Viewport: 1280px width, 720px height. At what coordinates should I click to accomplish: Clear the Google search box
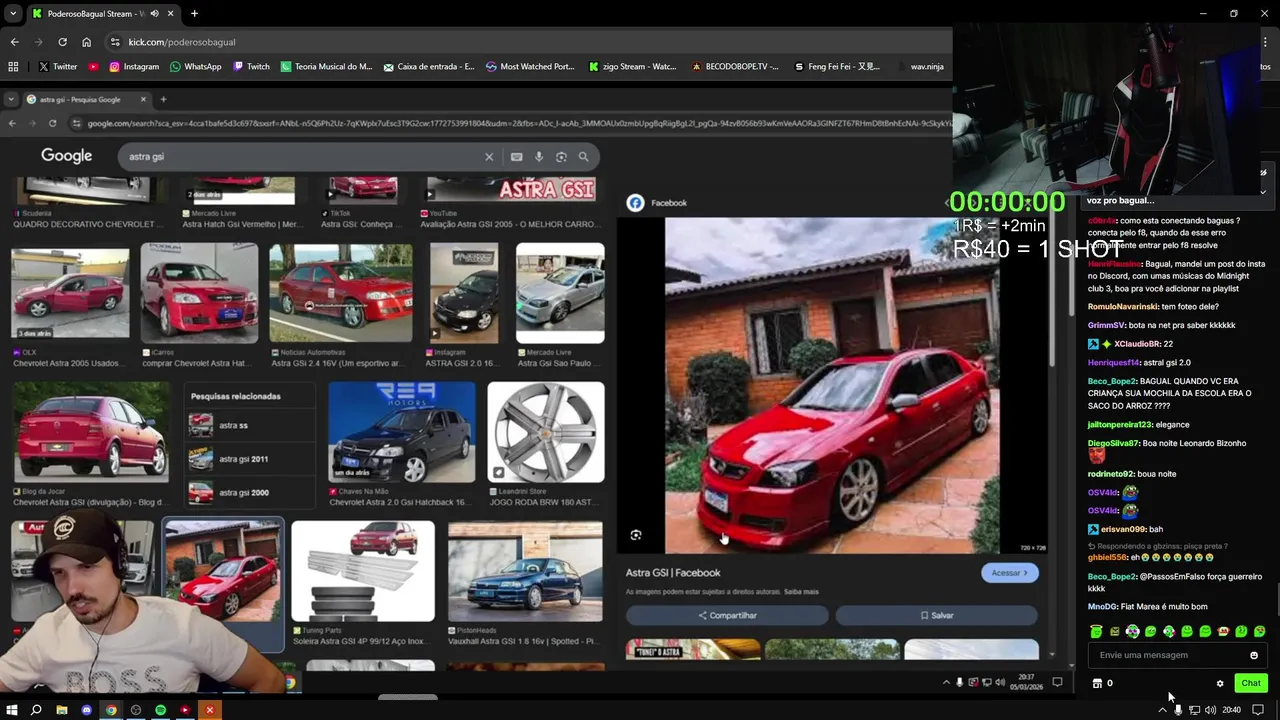[x=489, y=157]
